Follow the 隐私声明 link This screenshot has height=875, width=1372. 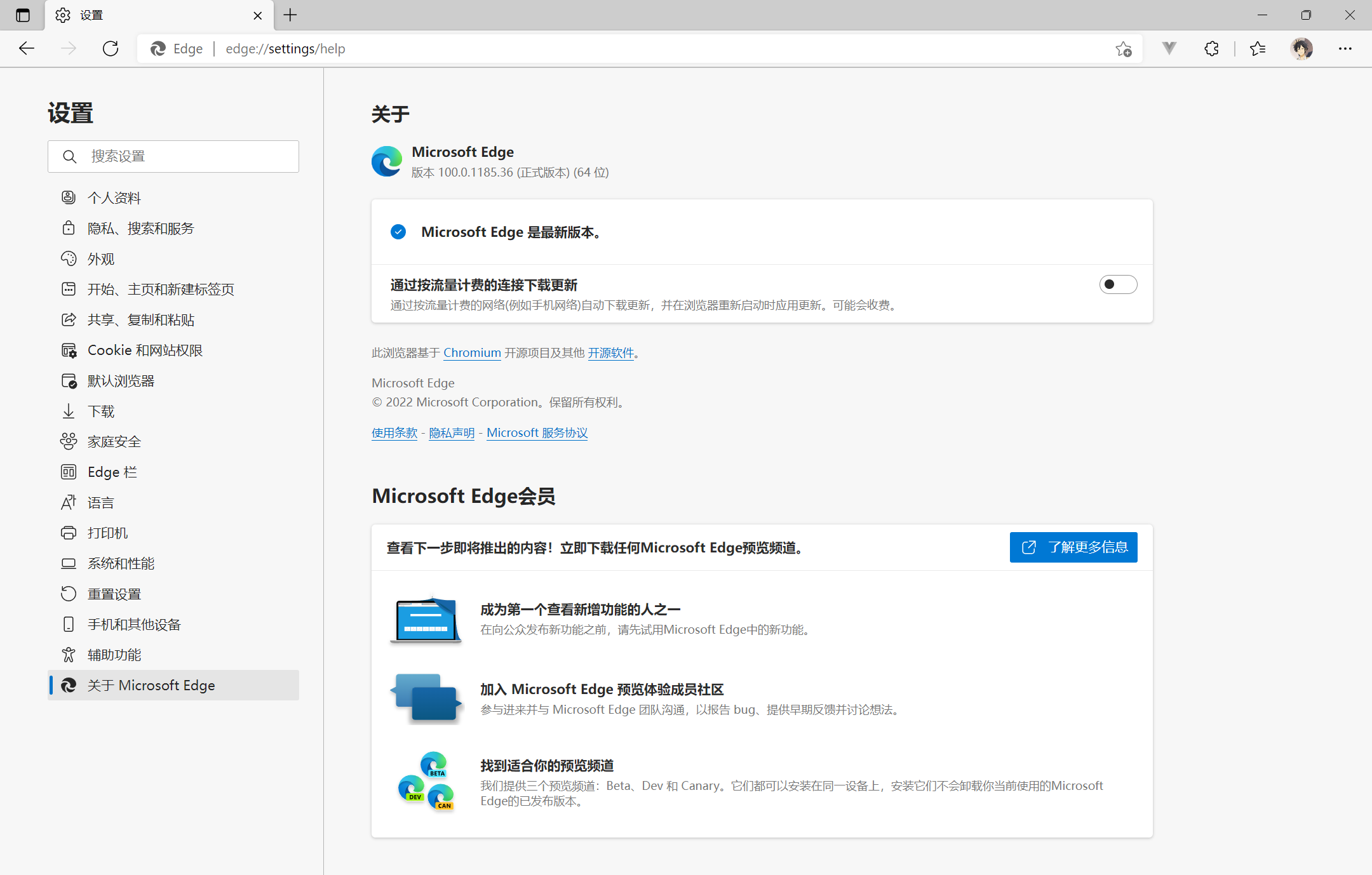[452, 432]
